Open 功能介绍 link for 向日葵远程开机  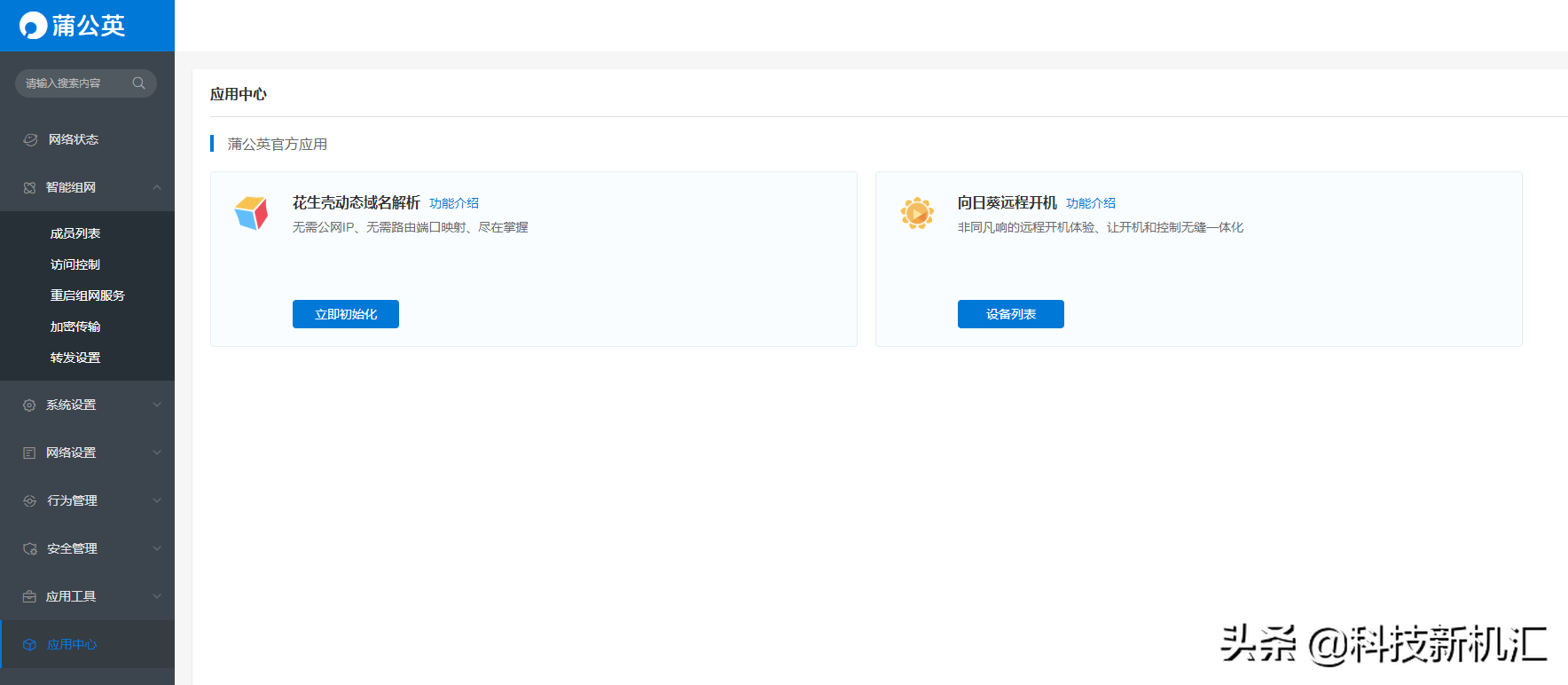[x=1091, y=203]
